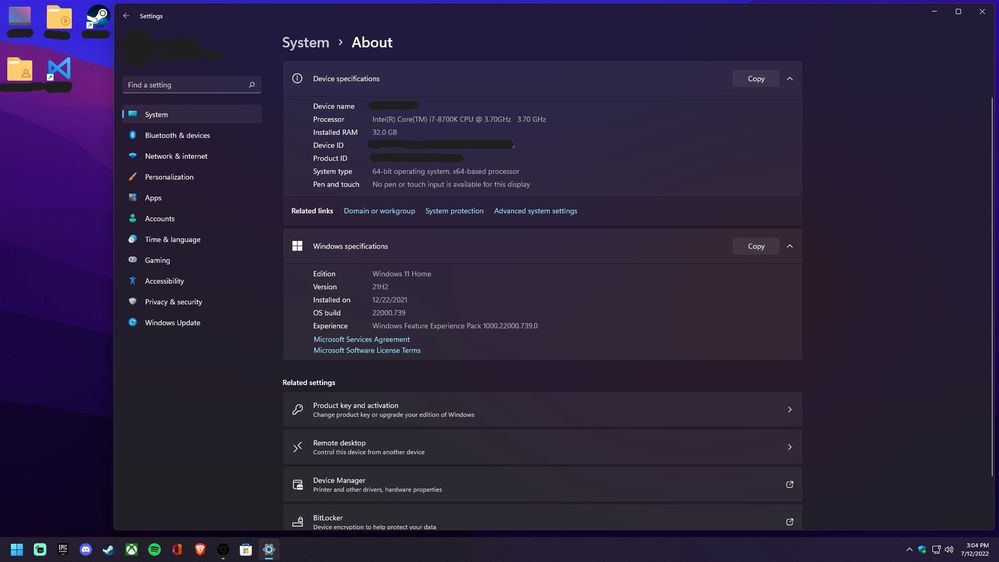Open the teal app next to Start

tap(40, 549)
